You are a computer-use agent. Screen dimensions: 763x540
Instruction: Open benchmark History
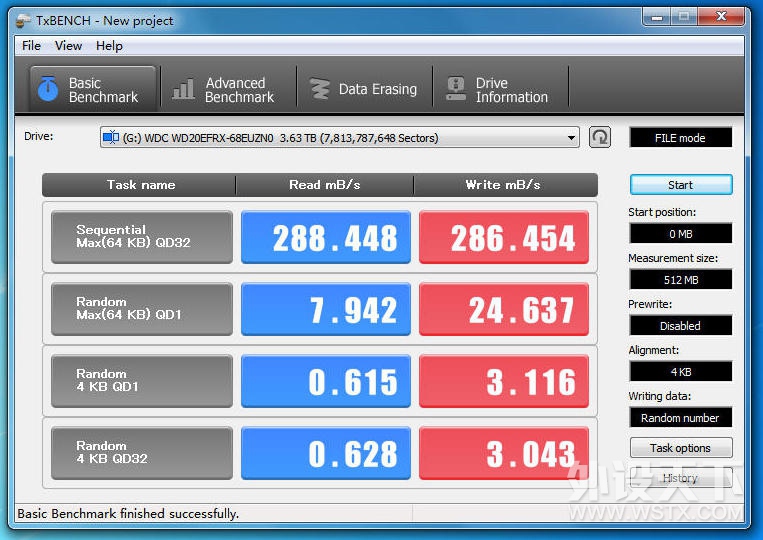click(x=681, y=478)
